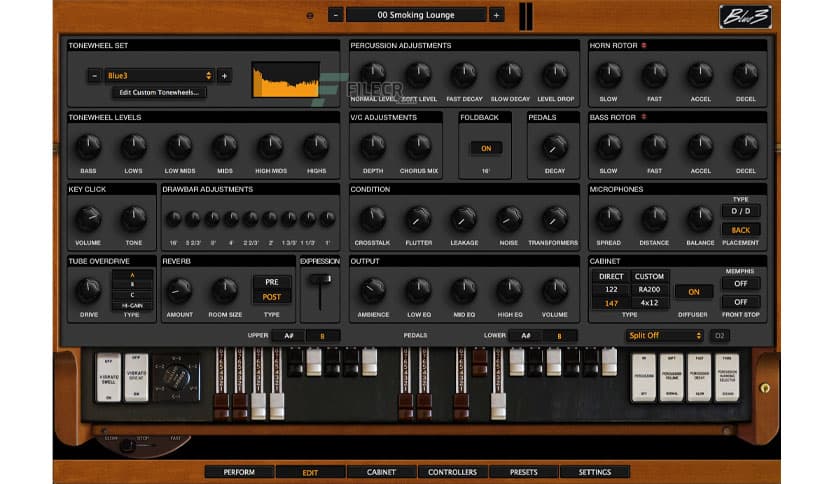The width and height of the screenshot is (836, 484).
Task: Select PRE reverb type
Action: point(271,282)
